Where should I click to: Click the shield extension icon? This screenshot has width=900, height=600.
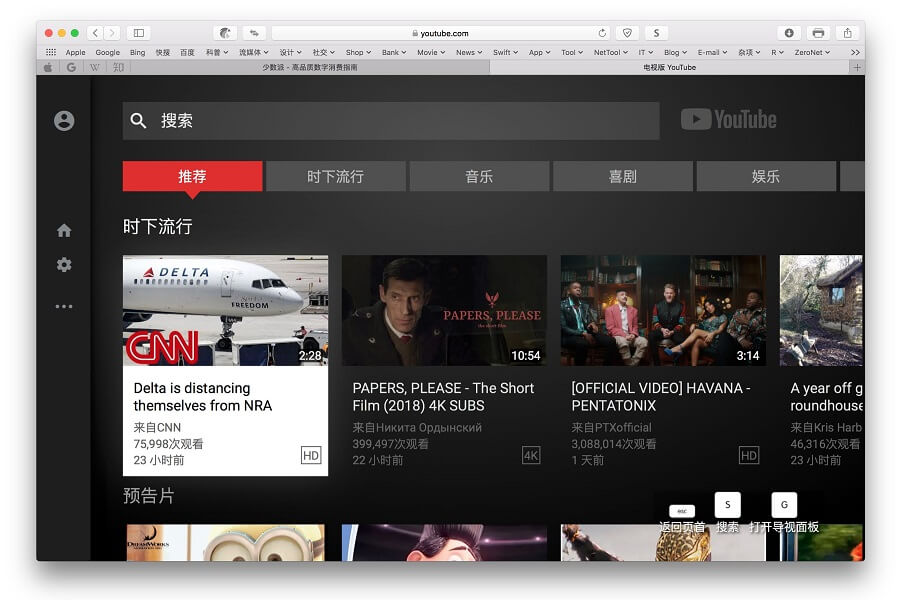(x=627, y=33)
